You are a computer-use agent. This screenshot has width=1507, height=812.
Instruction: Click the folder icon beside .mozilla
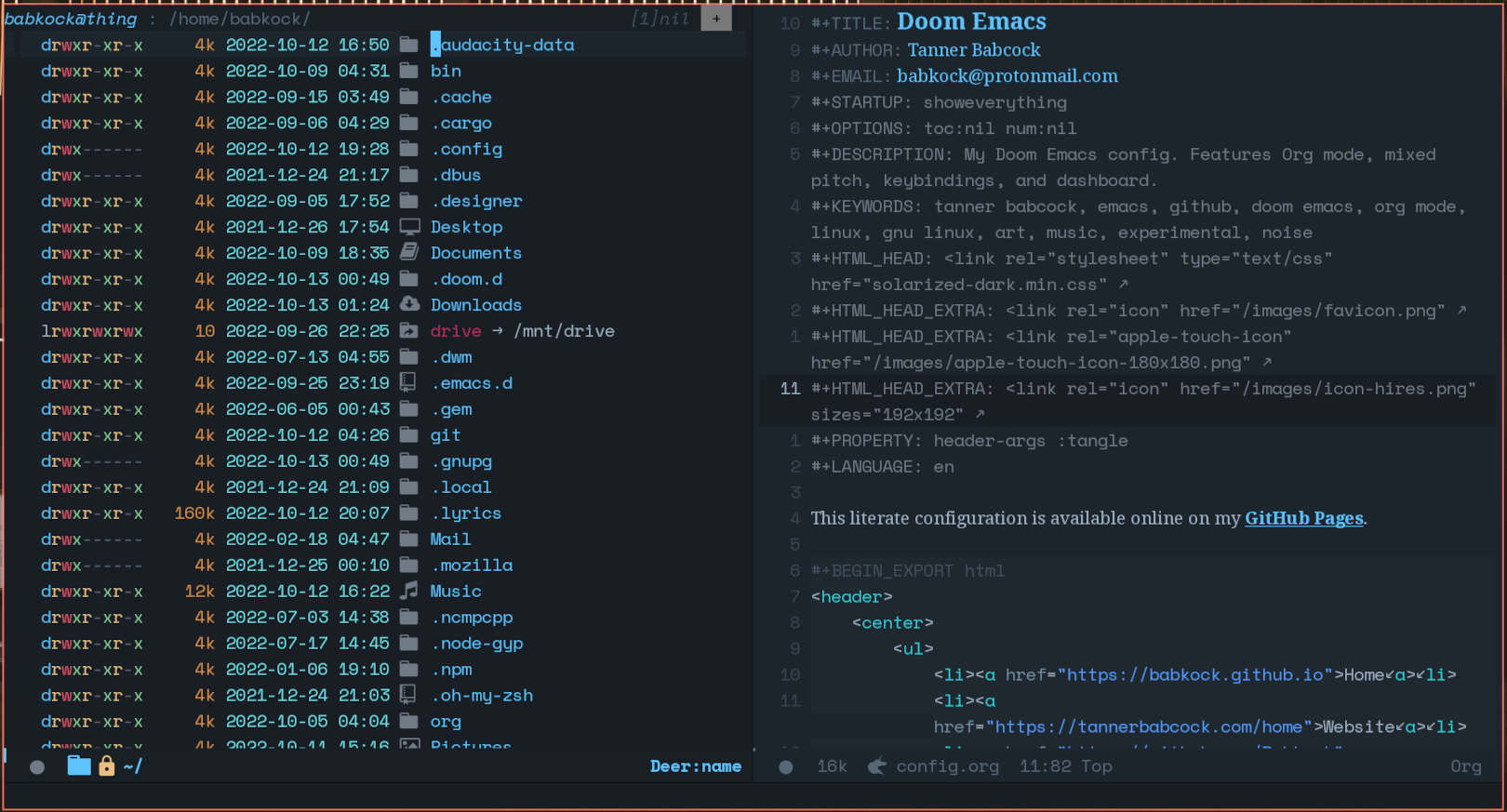point(408,566)
